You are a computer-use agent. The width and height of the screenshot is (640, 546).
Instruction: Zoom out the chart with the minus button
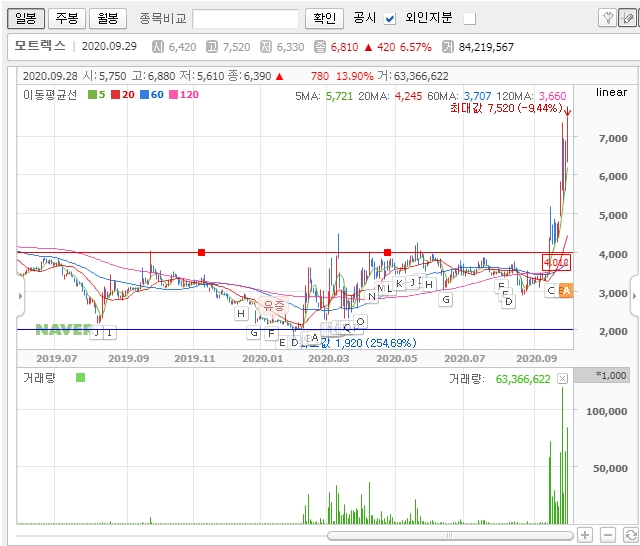tap(608, 535)
